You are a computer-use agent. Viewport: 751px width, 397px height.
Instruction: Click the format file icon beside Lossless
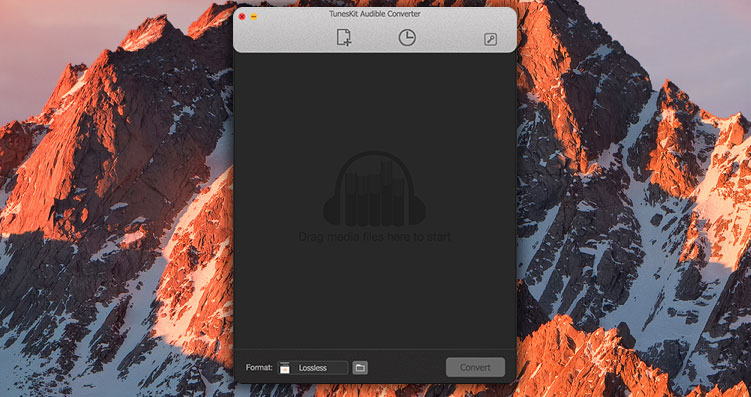click(285, 368)
